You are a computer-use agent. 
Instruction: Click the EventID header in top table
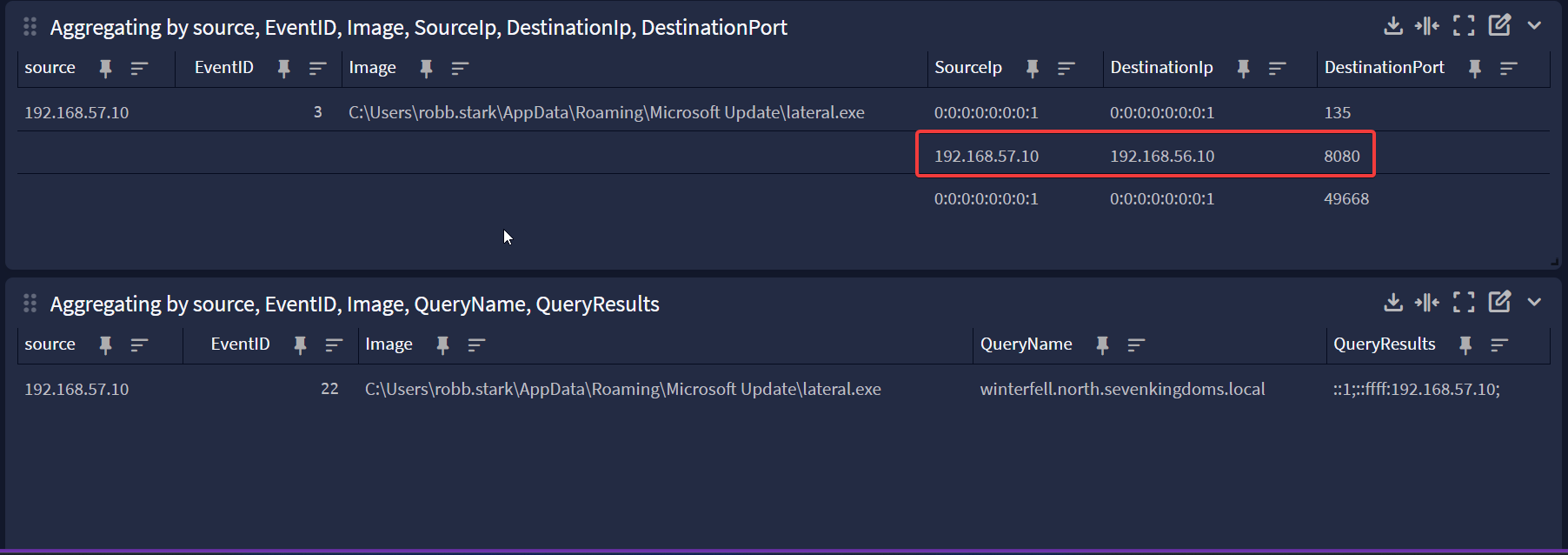click(223, 68)
